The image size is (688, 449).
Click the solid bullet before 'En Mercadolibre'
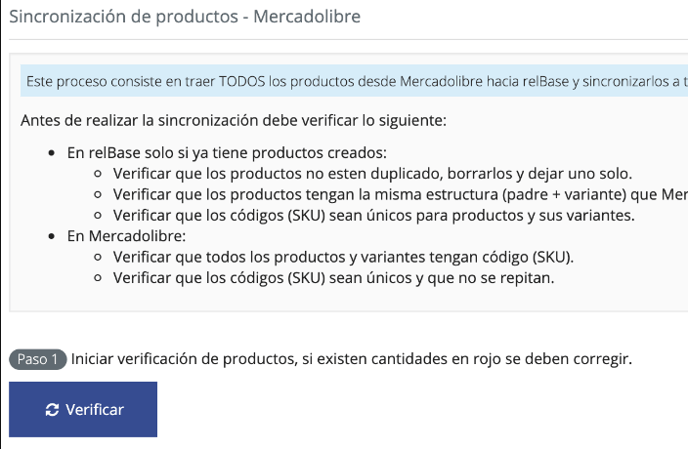click(x=52, y=237)
